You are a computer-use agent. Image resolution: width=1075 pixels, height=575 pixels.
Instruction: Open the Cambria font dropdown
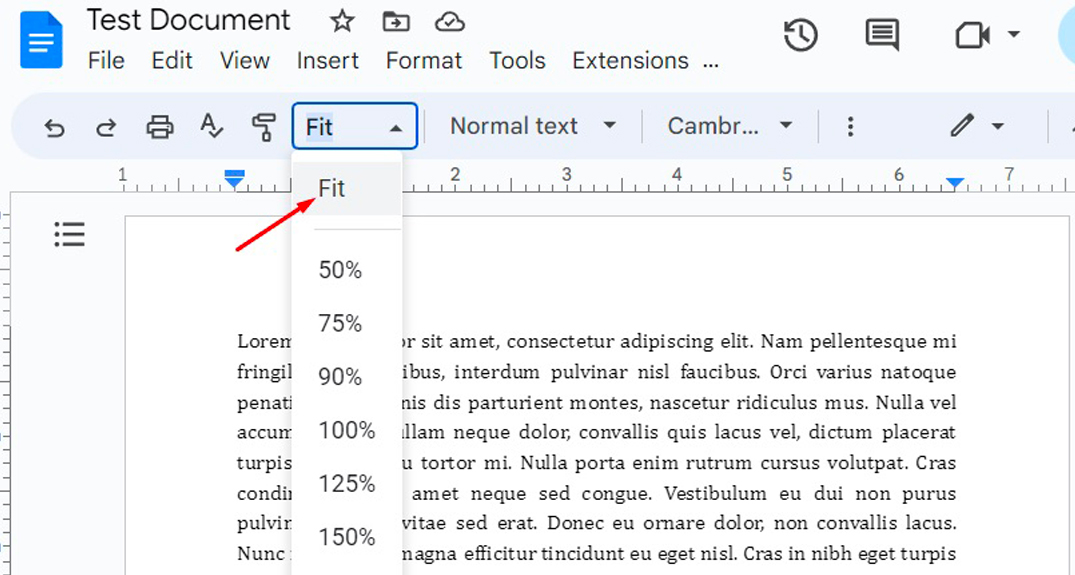click(x=730, y=126)
